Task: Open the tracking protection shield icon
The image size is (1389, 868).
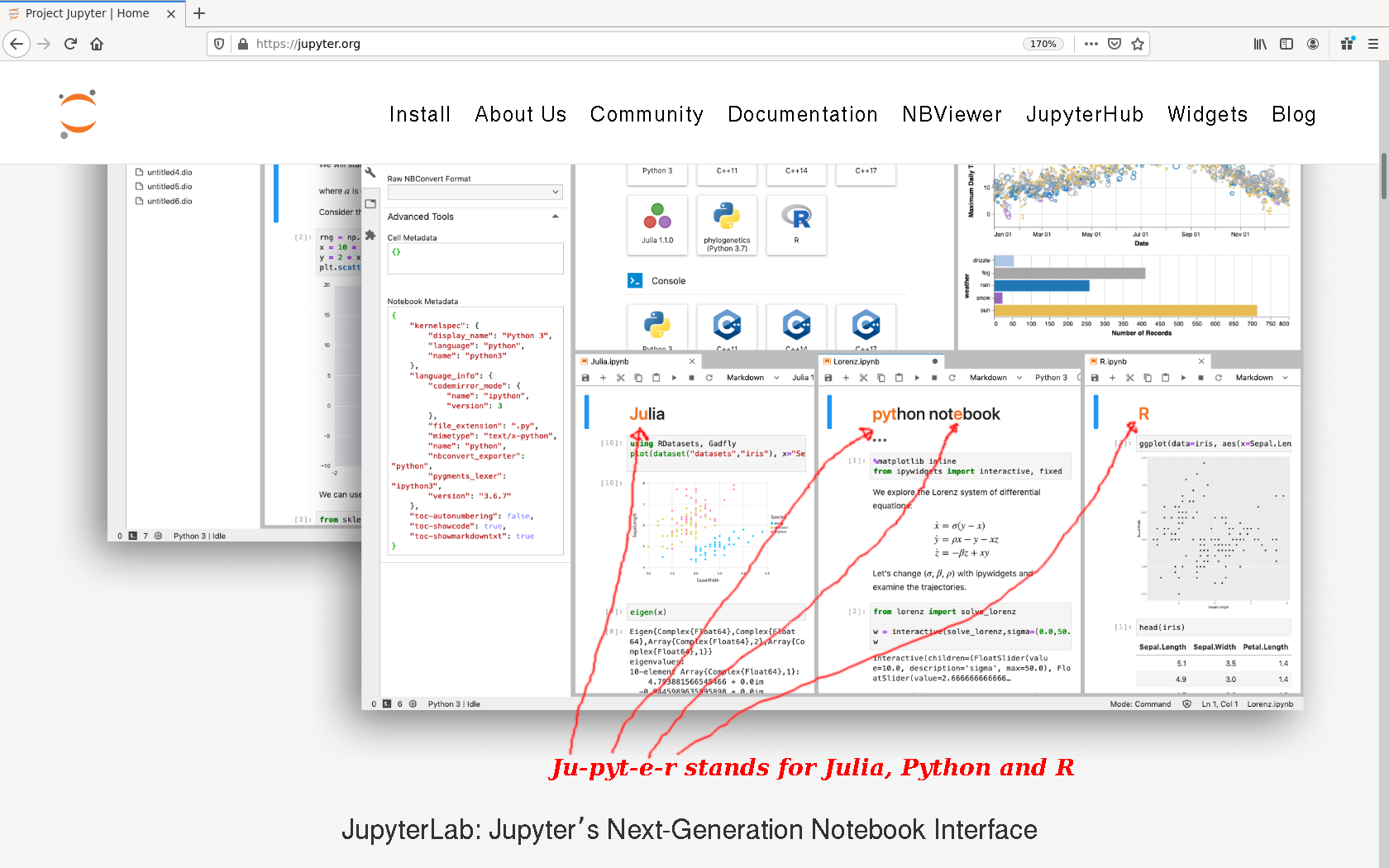Action: click(219, 44)
